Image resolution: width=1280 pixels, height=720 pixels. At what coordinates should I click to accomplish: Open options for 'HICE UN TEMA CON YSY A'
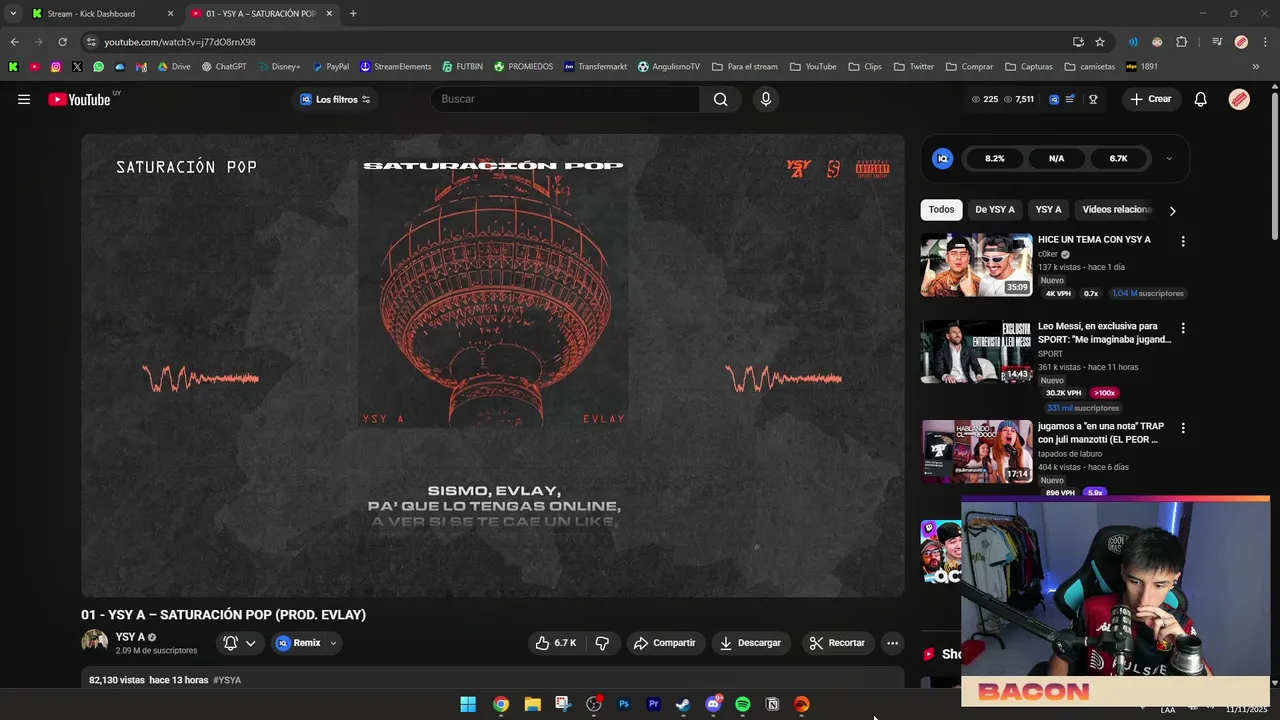point(1183,241)
